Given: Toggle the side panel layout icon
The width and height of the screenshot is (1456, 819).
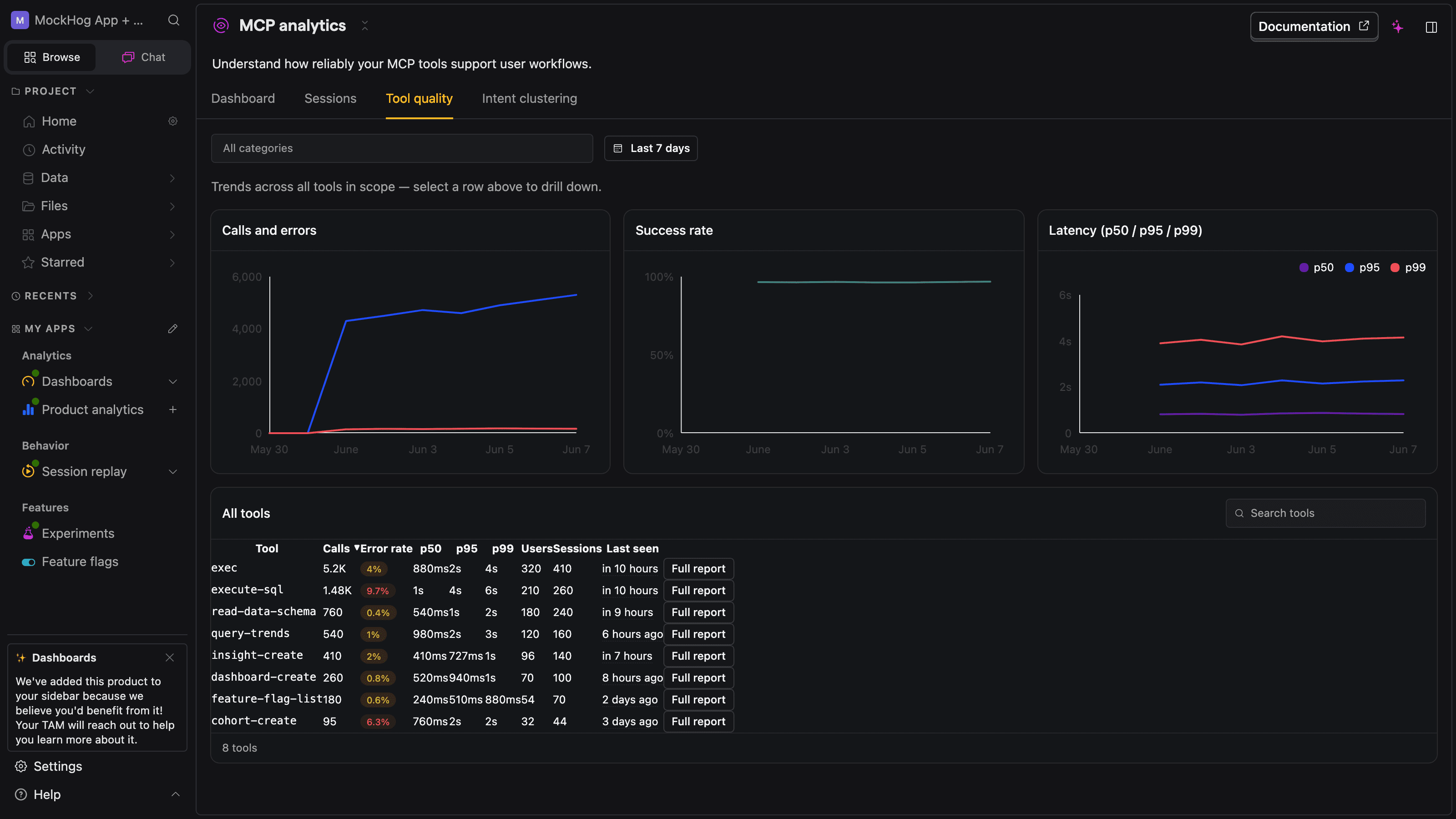Looking at the screenshot, I should pyautogui.click(x=1431, y=27).
